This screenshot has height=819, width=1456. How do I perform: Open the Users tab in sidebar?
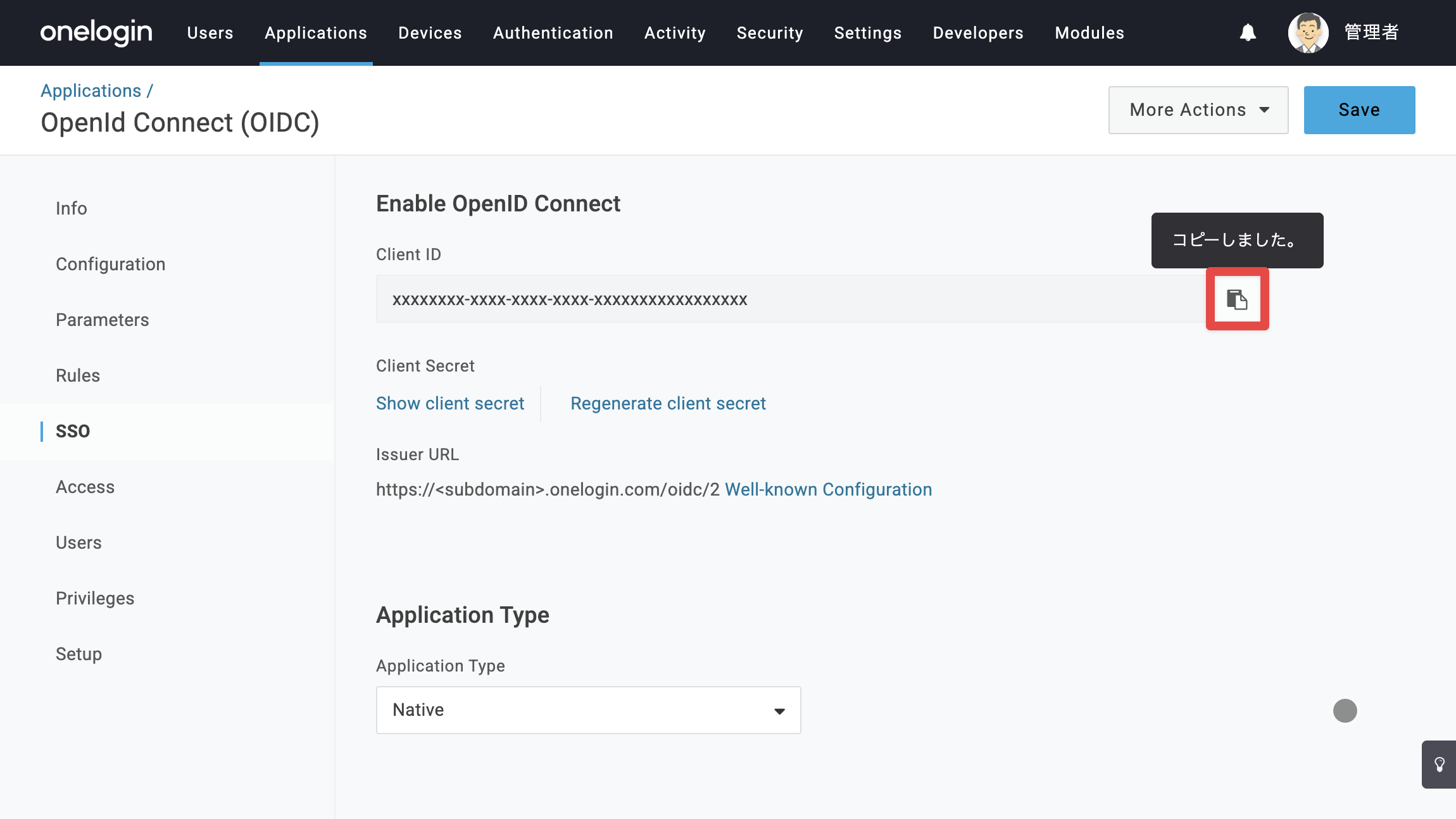coord(78,543)
